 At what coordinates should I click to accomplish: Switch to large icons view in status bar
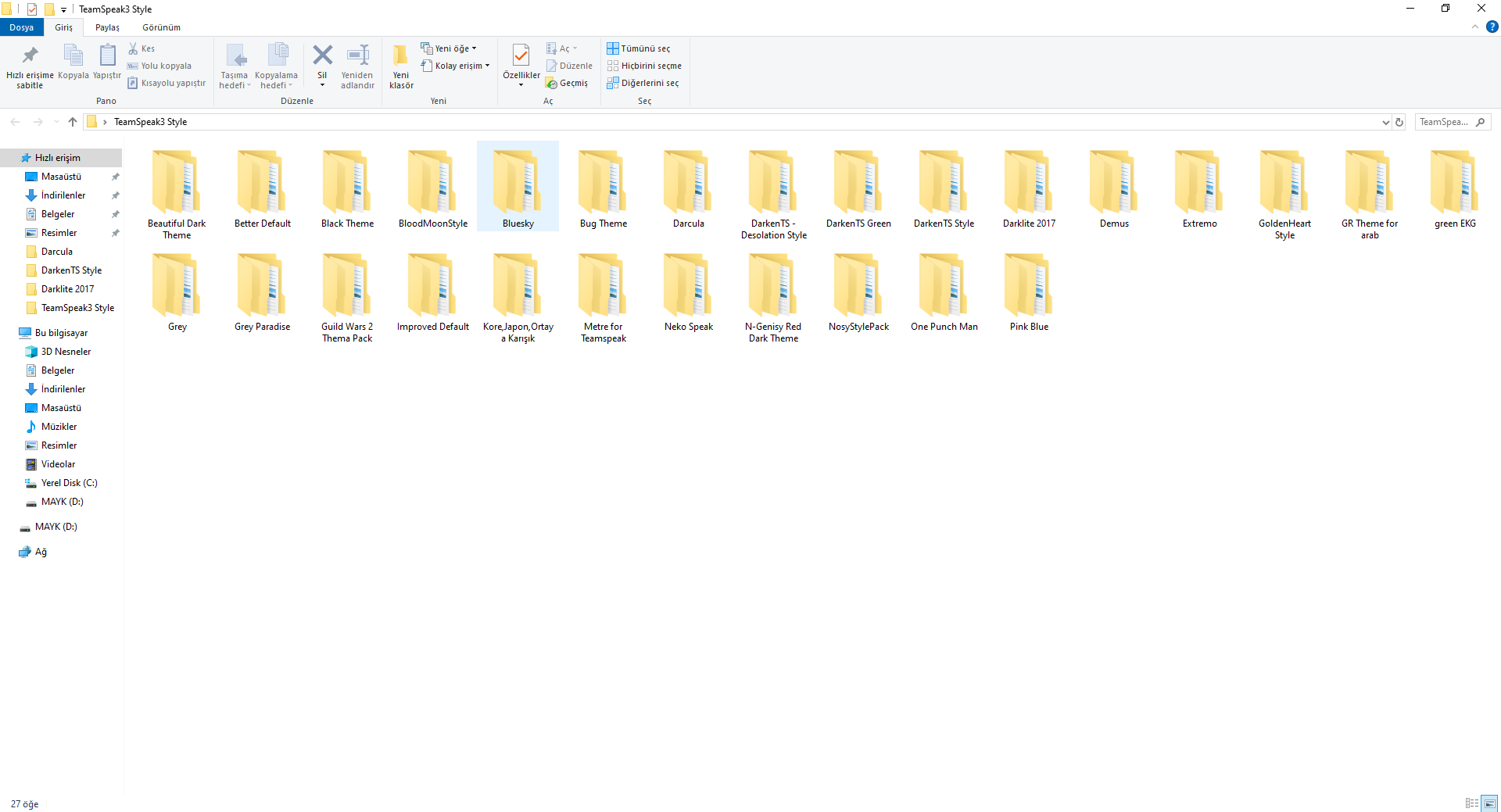pos(1489,803)
